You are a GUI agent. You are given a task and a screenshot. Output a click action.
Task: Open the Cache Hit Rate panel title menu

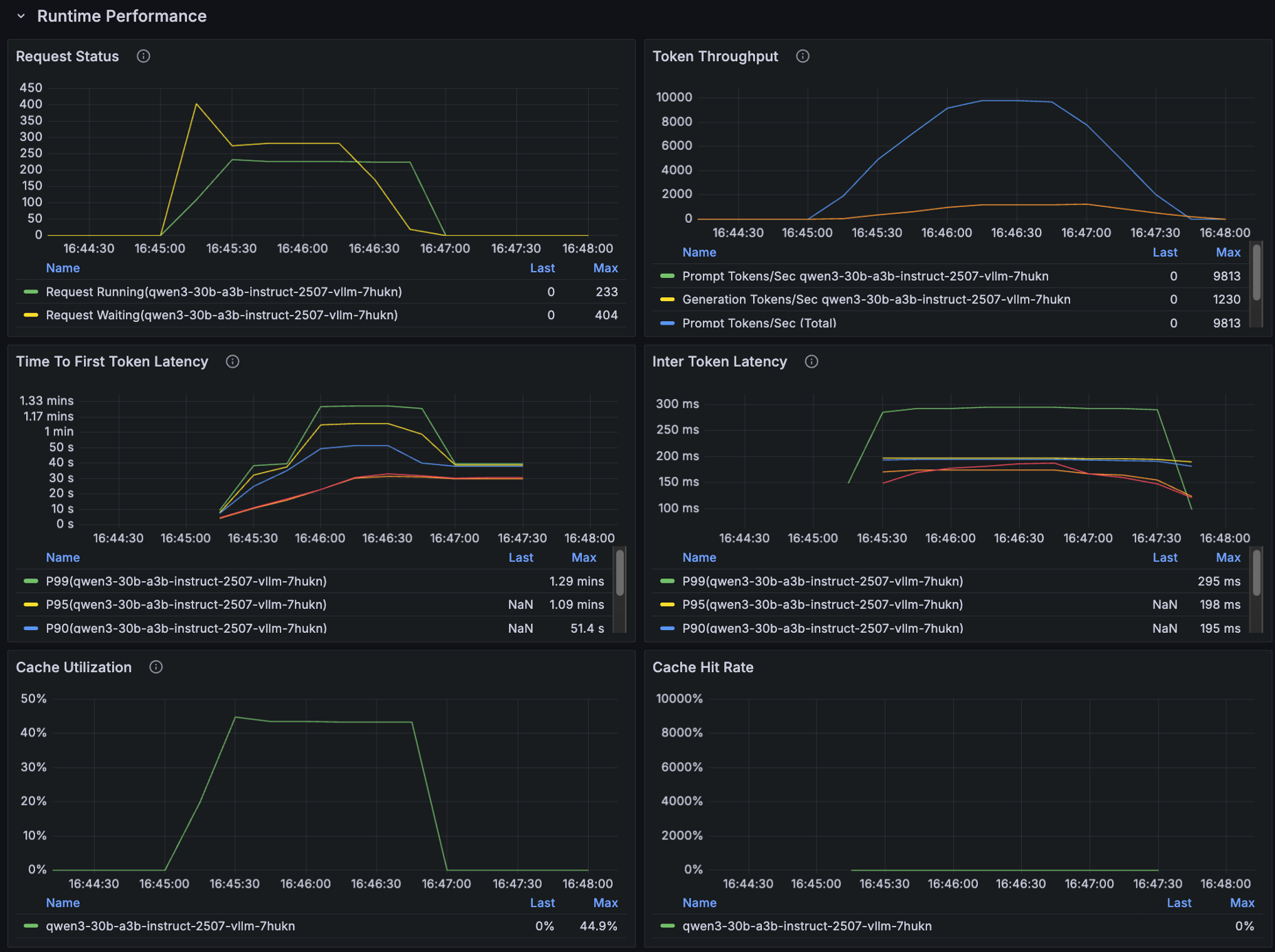coord(702,667)
